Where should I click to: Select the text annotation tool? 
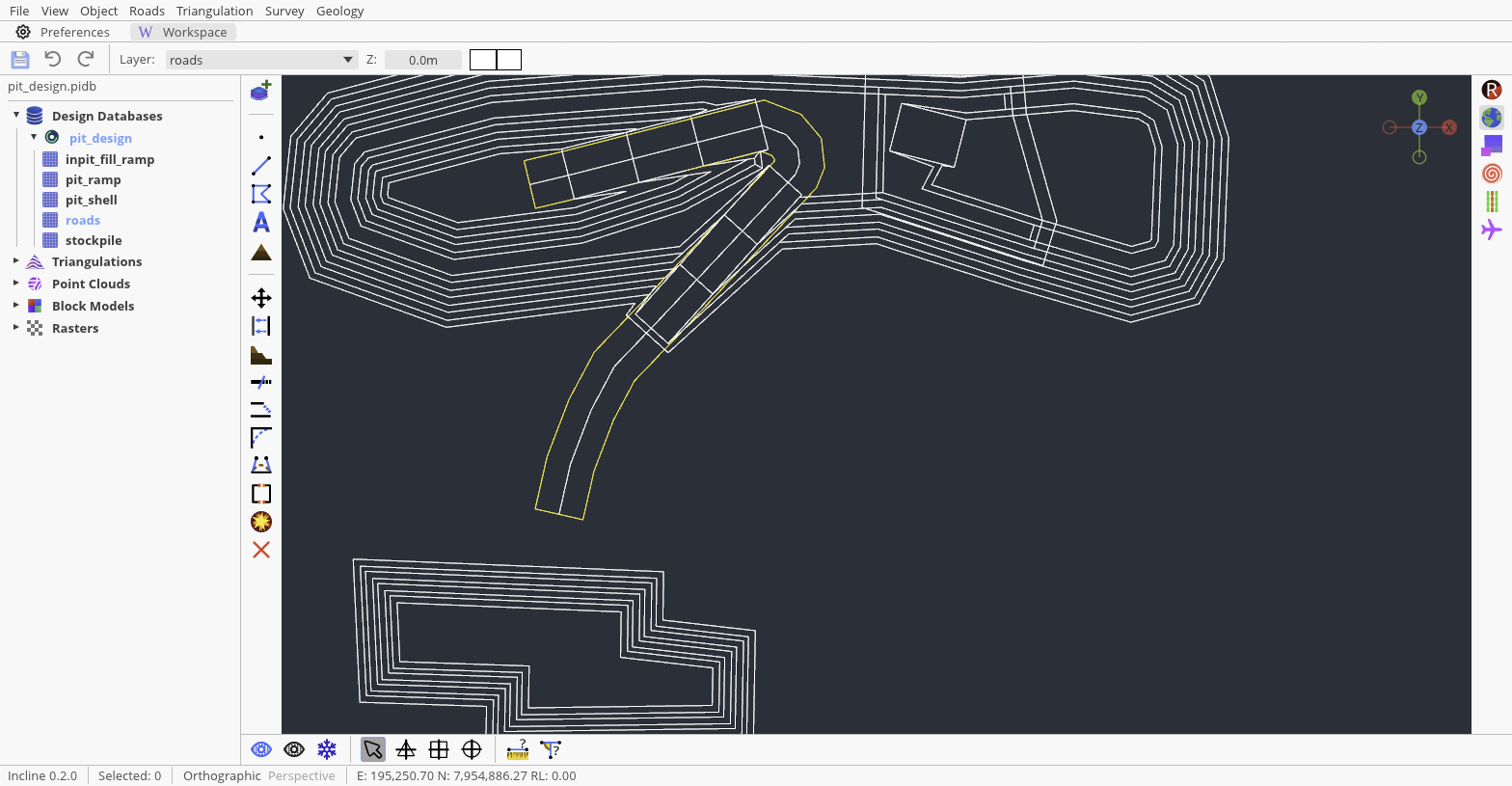coord(261,223)
